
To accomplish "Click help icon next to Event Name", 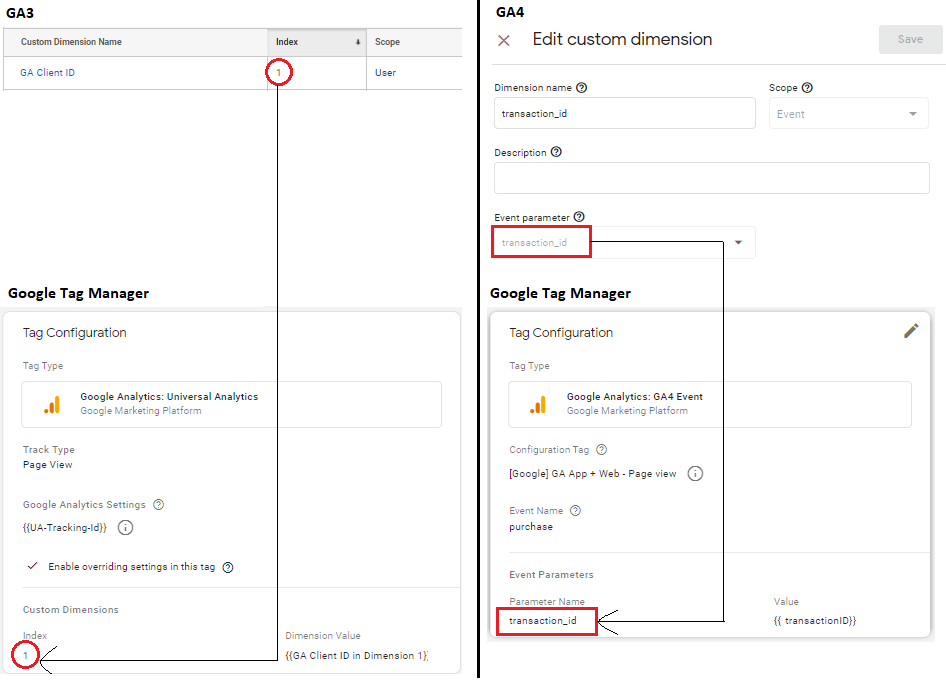I will point(575,511).
